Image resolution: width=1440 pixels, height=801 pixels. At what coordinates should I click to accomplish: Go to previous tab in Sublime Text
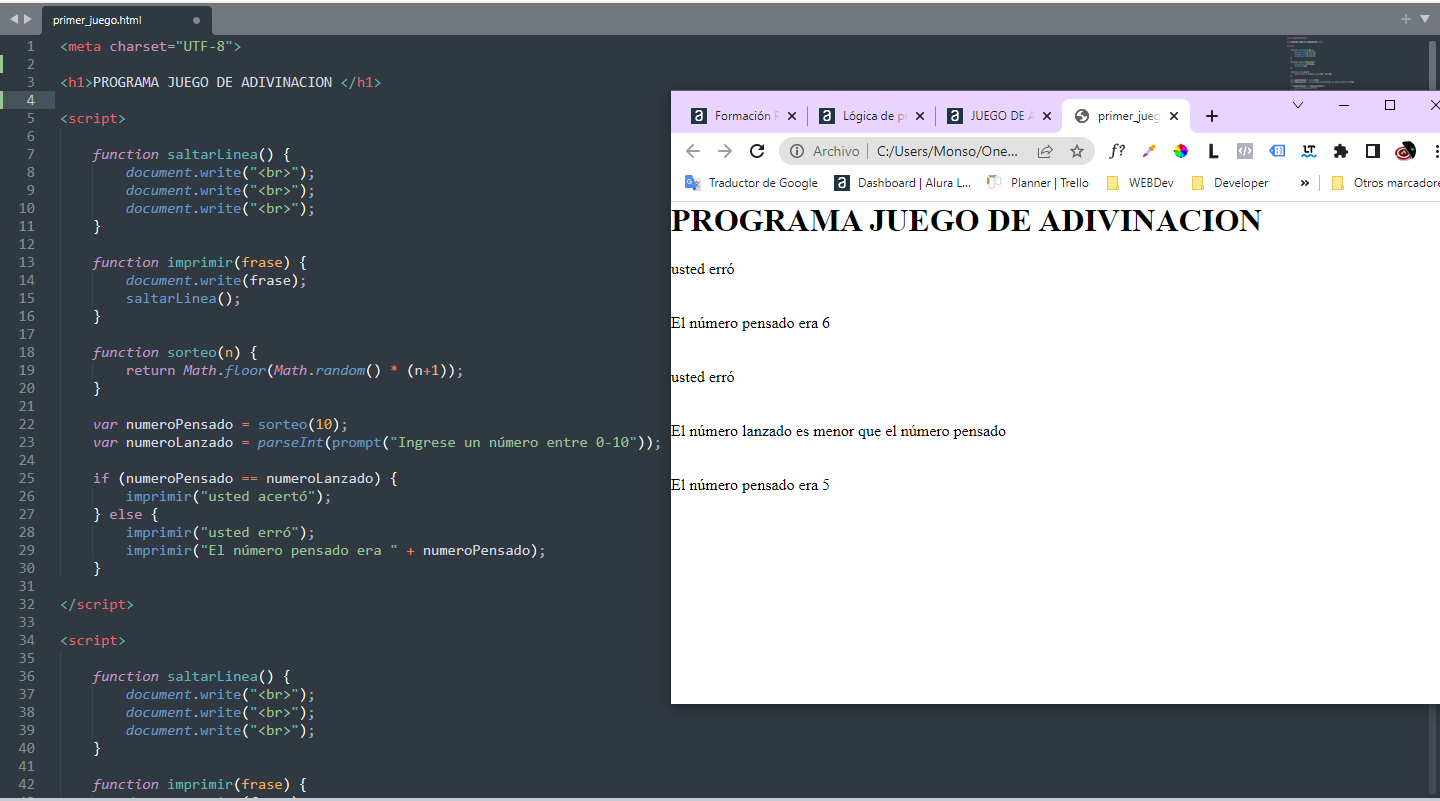click(x=13, y=19)
